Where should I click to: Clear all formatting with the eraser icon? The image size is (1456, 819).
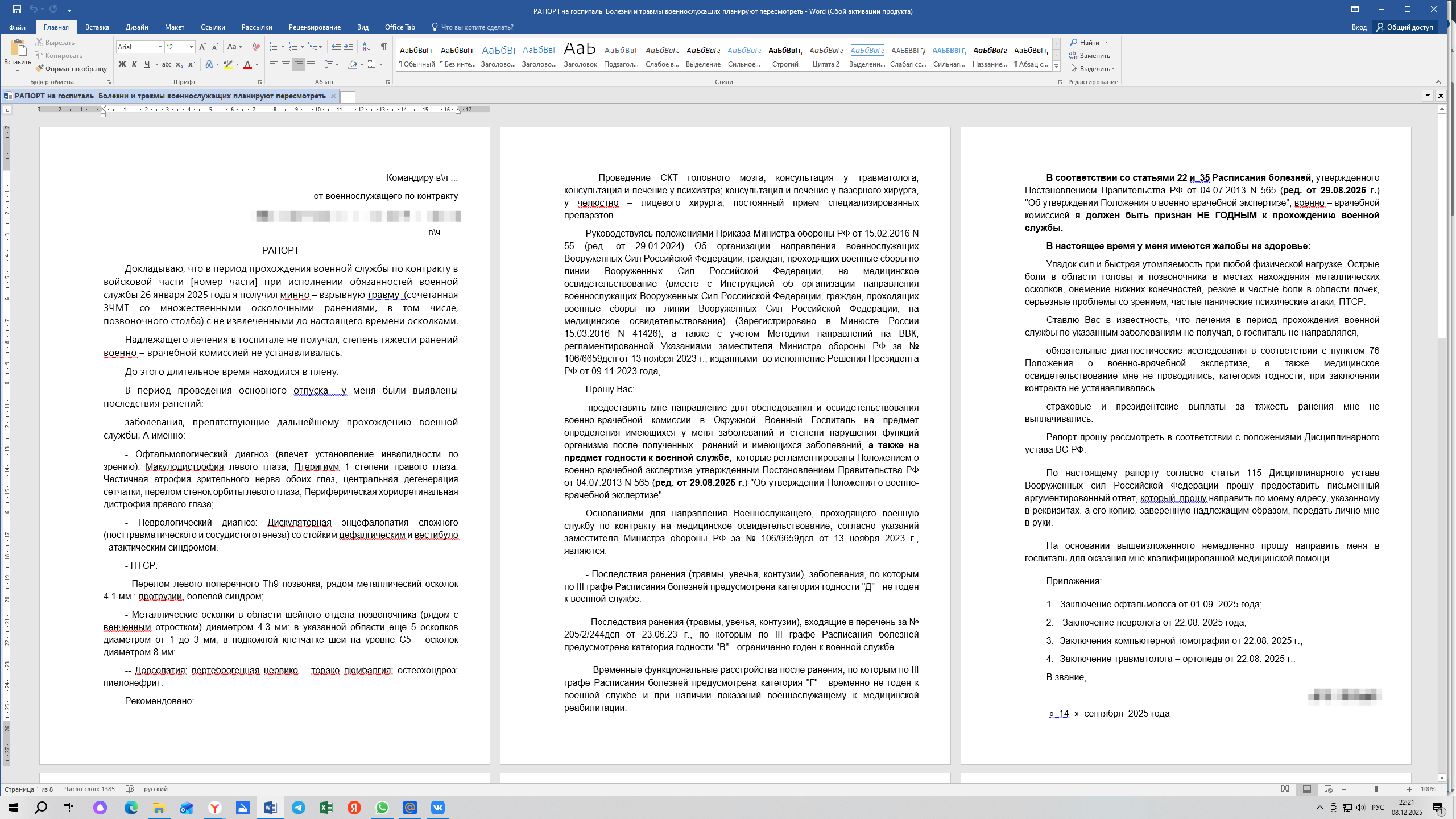(x=256, y=47)
